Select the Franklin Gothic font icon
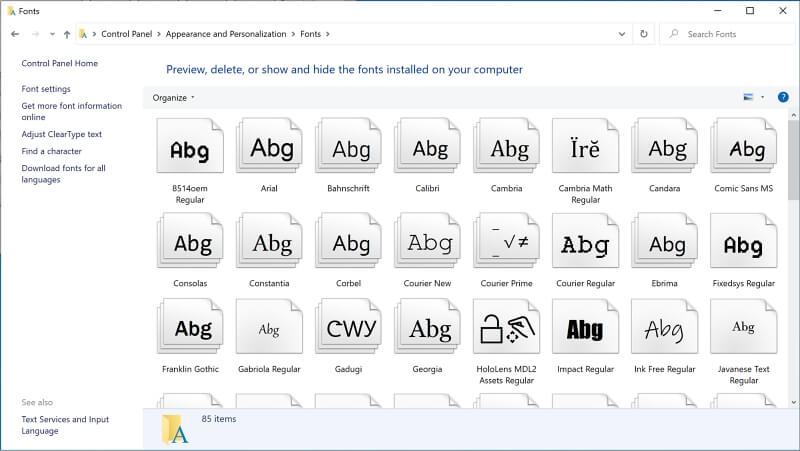The width and height of the screenshot is (800, 451). click(x=190, y=327)
